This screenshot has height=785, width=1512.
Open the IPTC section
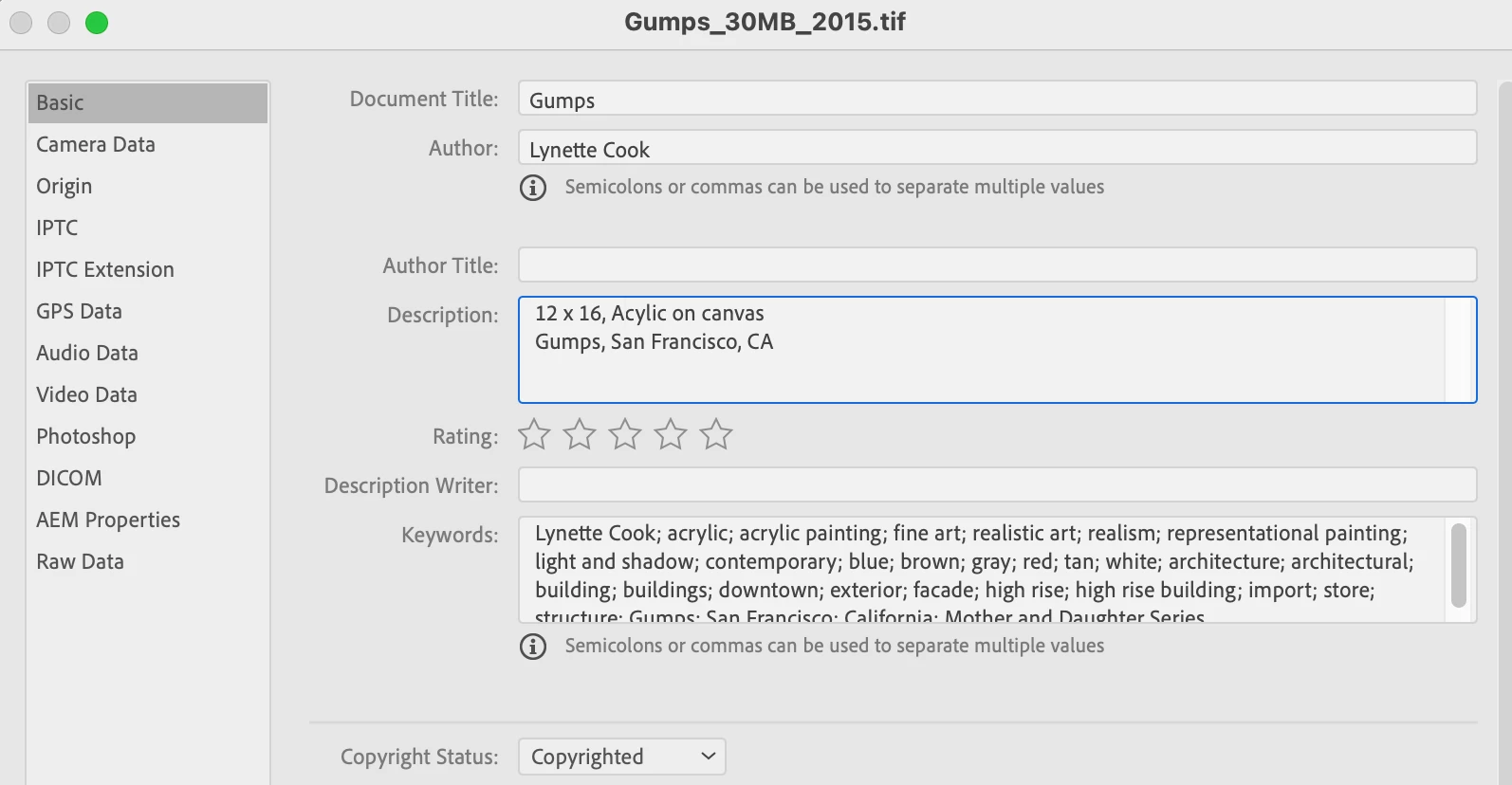[x=148, y=228]
